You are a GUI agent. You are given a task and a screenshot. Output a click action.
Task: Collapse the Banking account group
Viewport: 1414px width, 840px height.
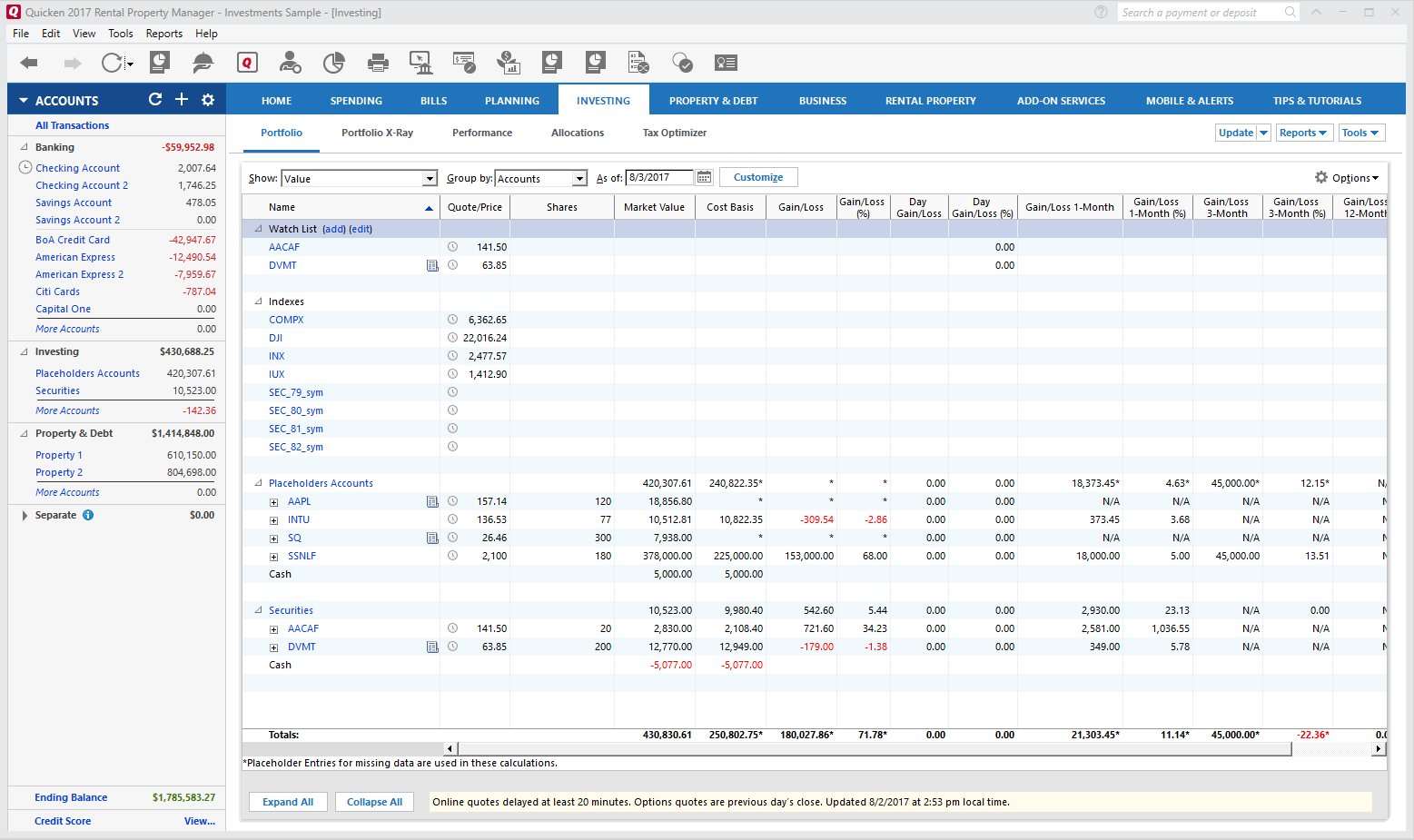(x=24, y=147)
